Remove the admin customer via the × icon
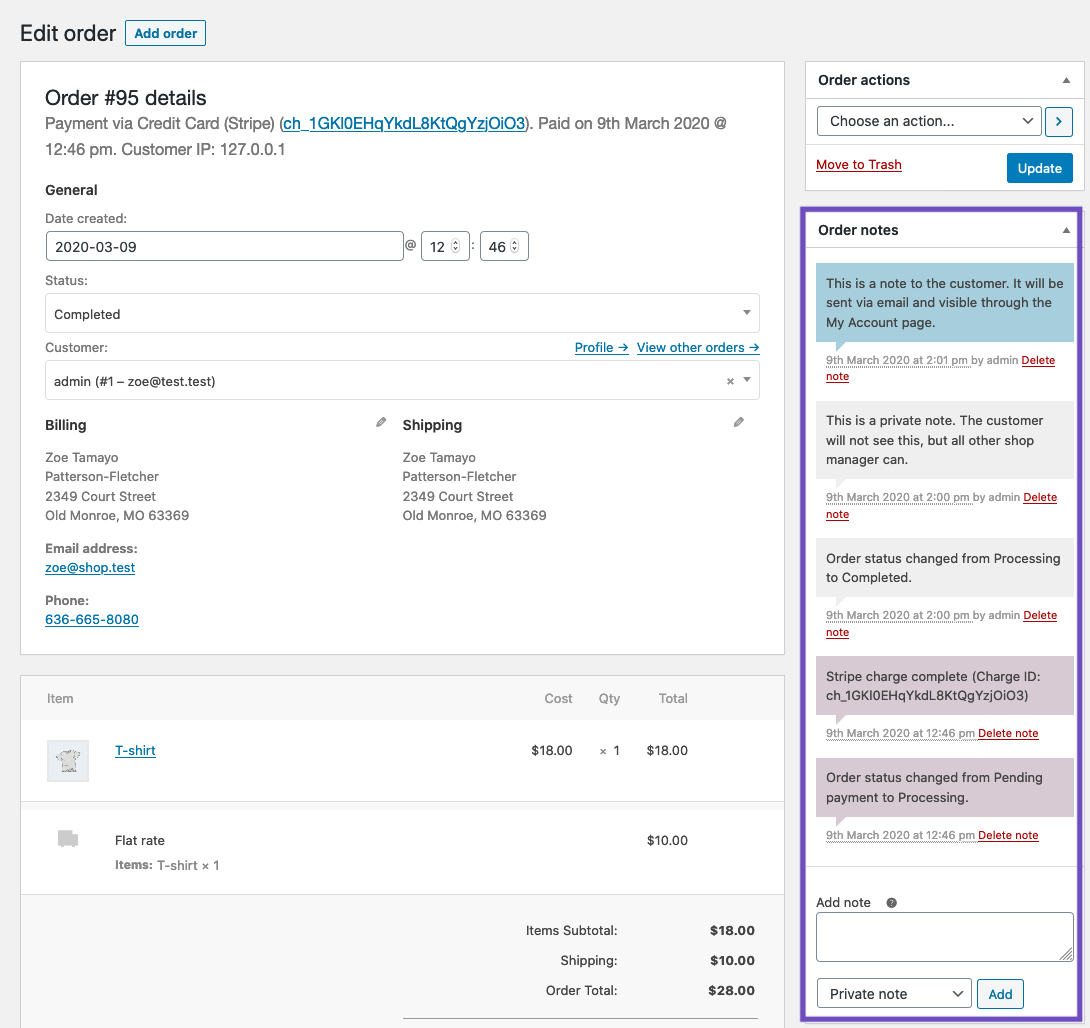Image resolution: width=1090 pixels, height=1028 pixels. [729, 380]
